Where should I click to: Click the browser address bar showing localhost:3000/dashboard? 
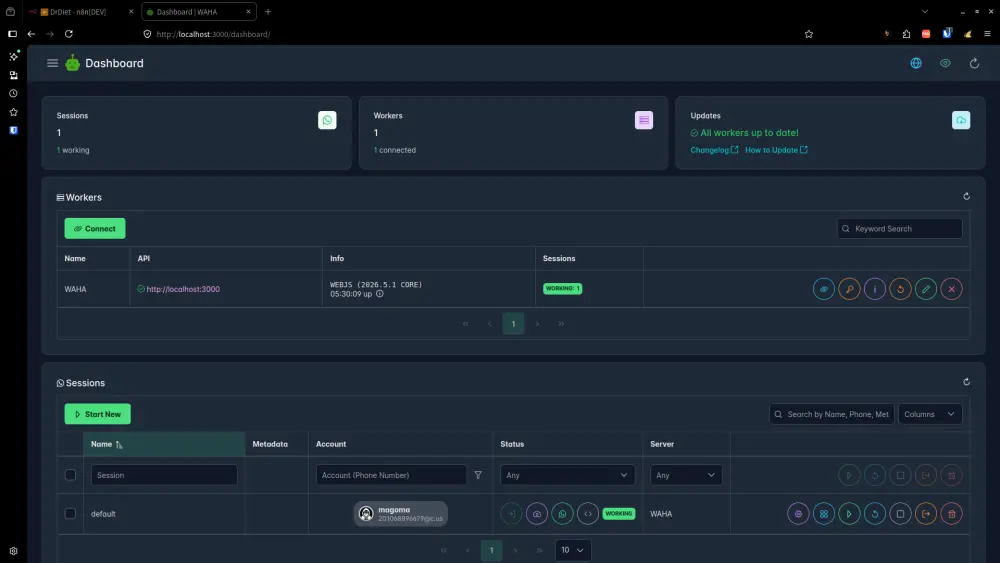tap(472, 34)
